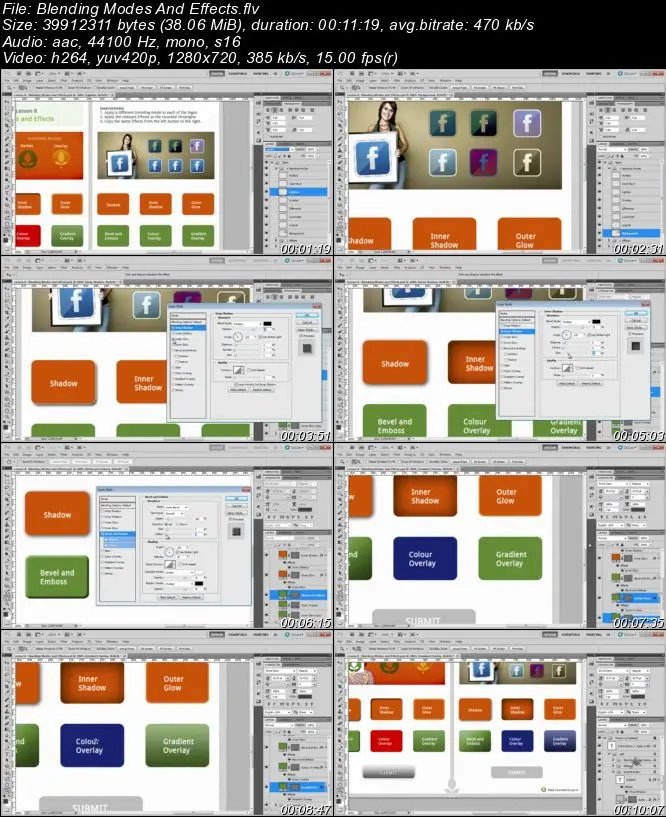Click Make Default in the 00:03:51 dialog

coord(238,390)
